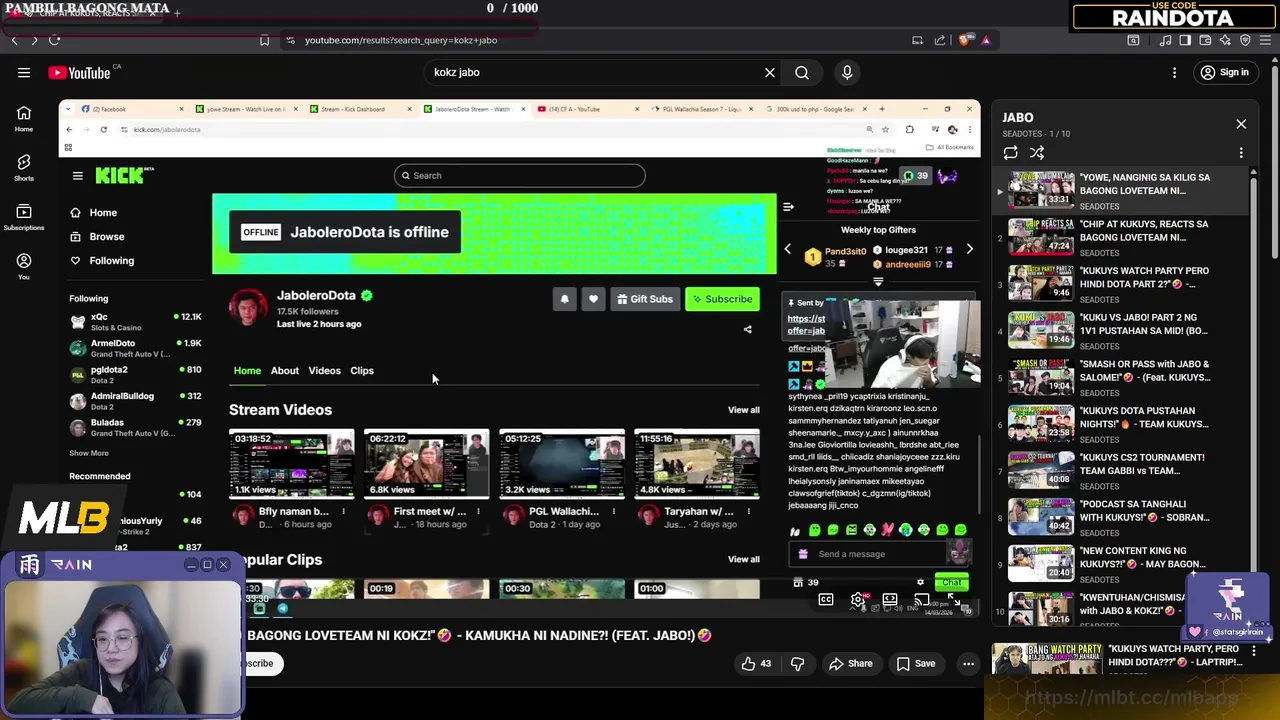Play KUKUYS CS2 TOURNAMENT playlist item

pos(1121,470)
